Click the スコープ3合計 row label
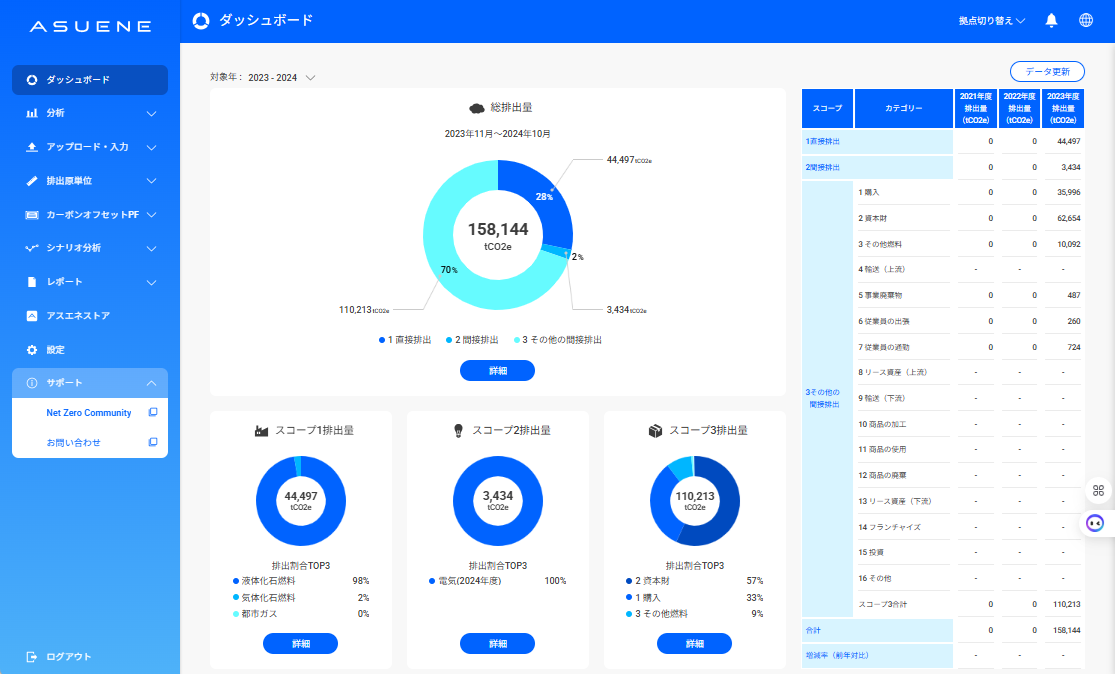 tap(882, 604)
